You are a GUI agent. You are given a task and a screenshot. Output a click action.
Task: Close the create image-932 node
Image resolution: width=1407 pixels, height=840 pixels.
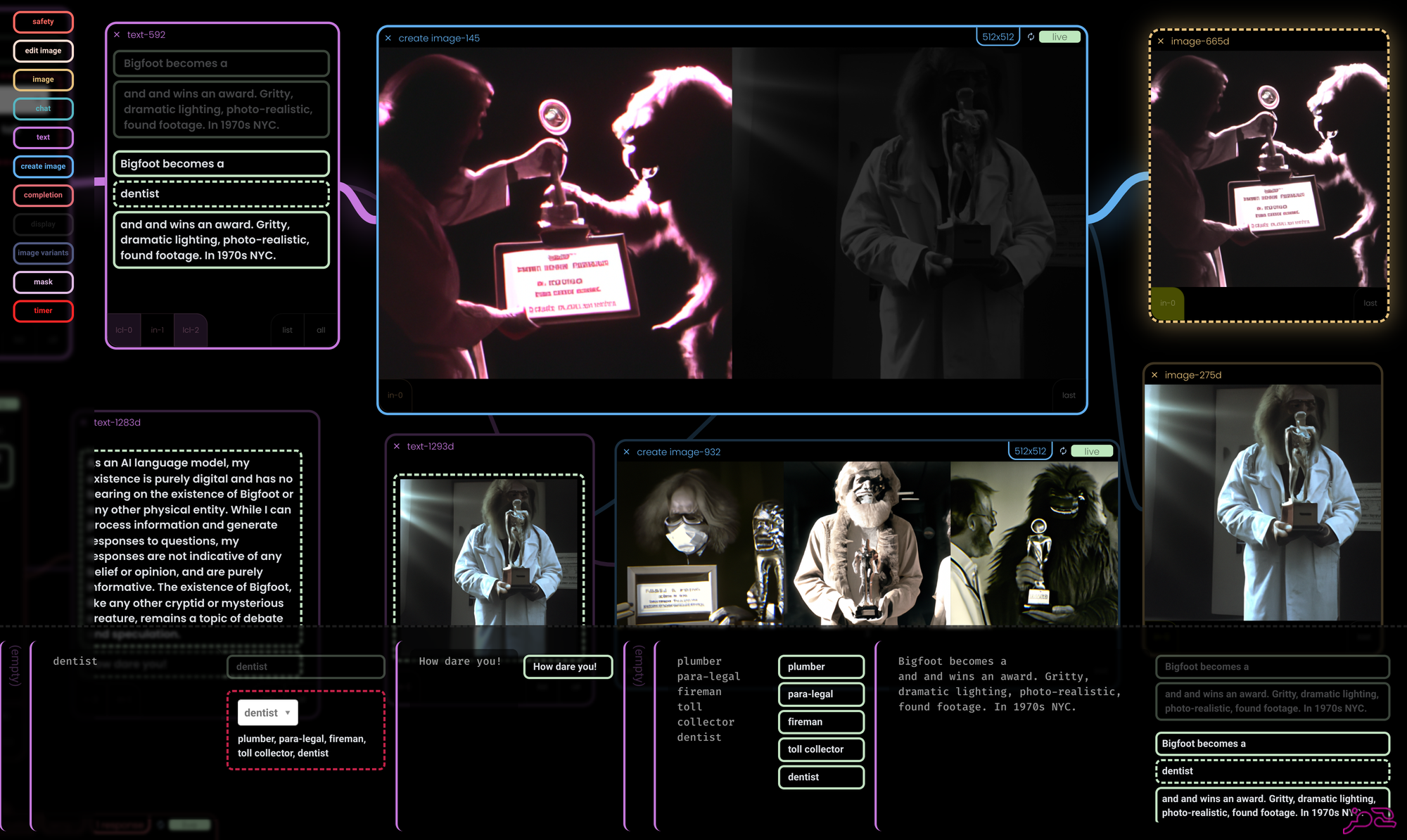[626, 452]
